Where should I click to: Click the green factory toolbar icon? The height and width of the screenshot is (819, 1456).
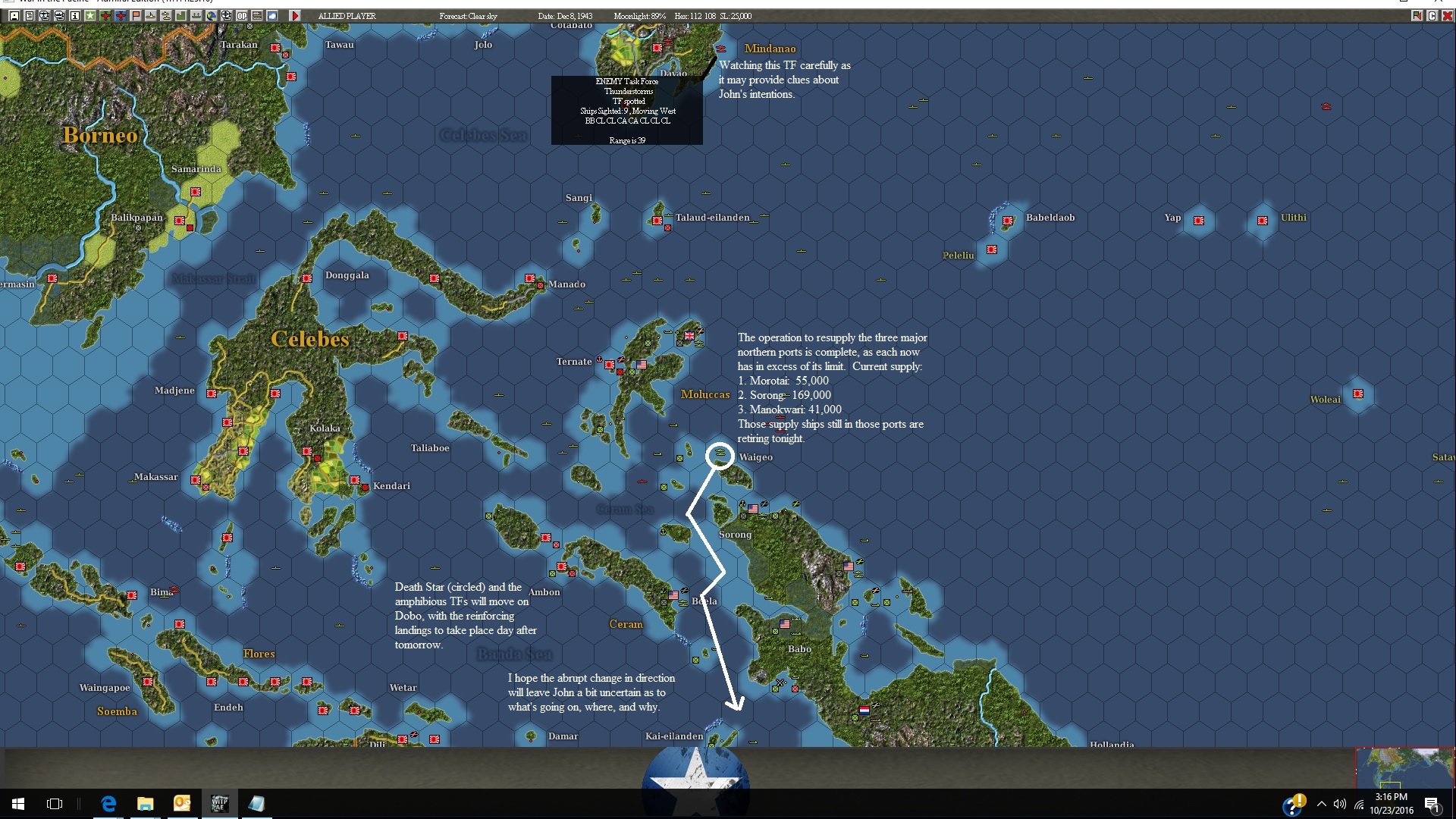[180, 15]
